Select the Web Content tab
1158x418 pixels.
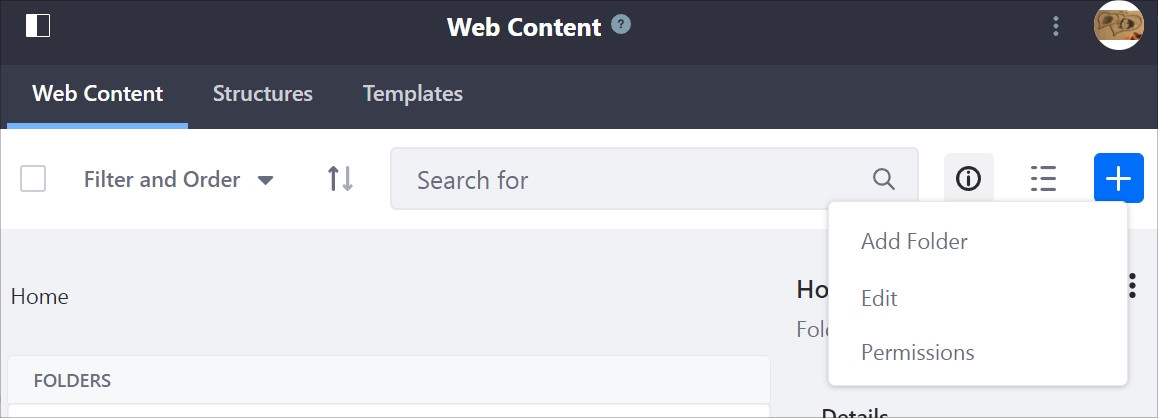[97, 94]
